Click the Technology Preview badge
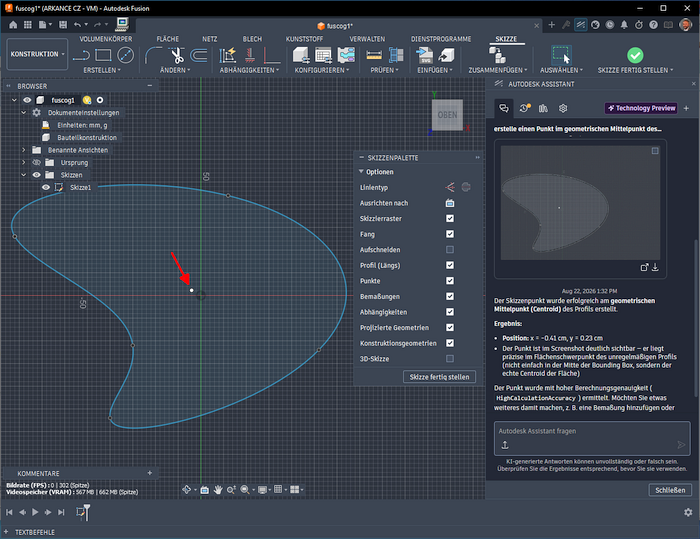 click(641, 108)
